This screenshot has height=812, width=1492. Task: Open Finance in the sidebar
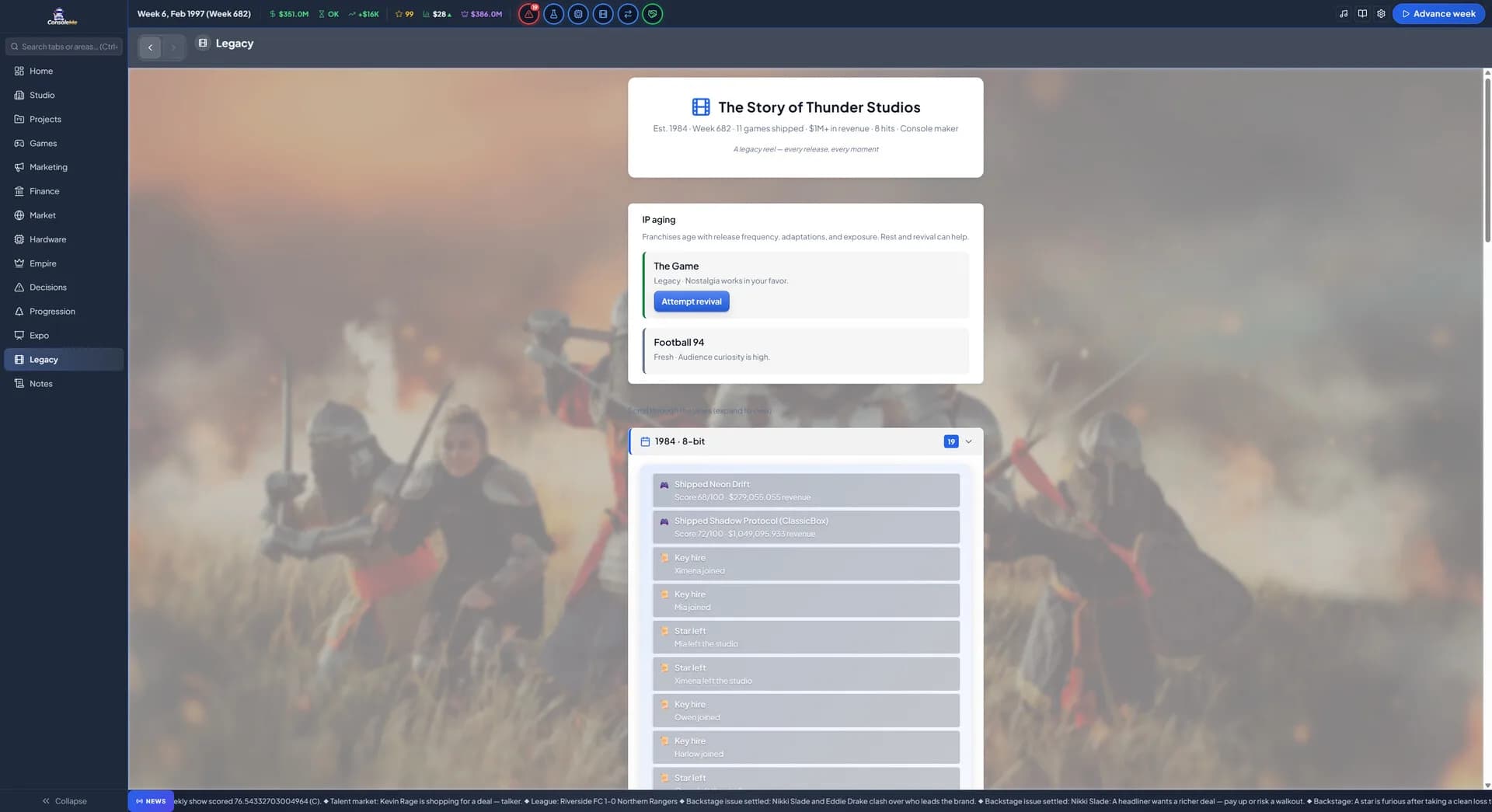[64, 192]
